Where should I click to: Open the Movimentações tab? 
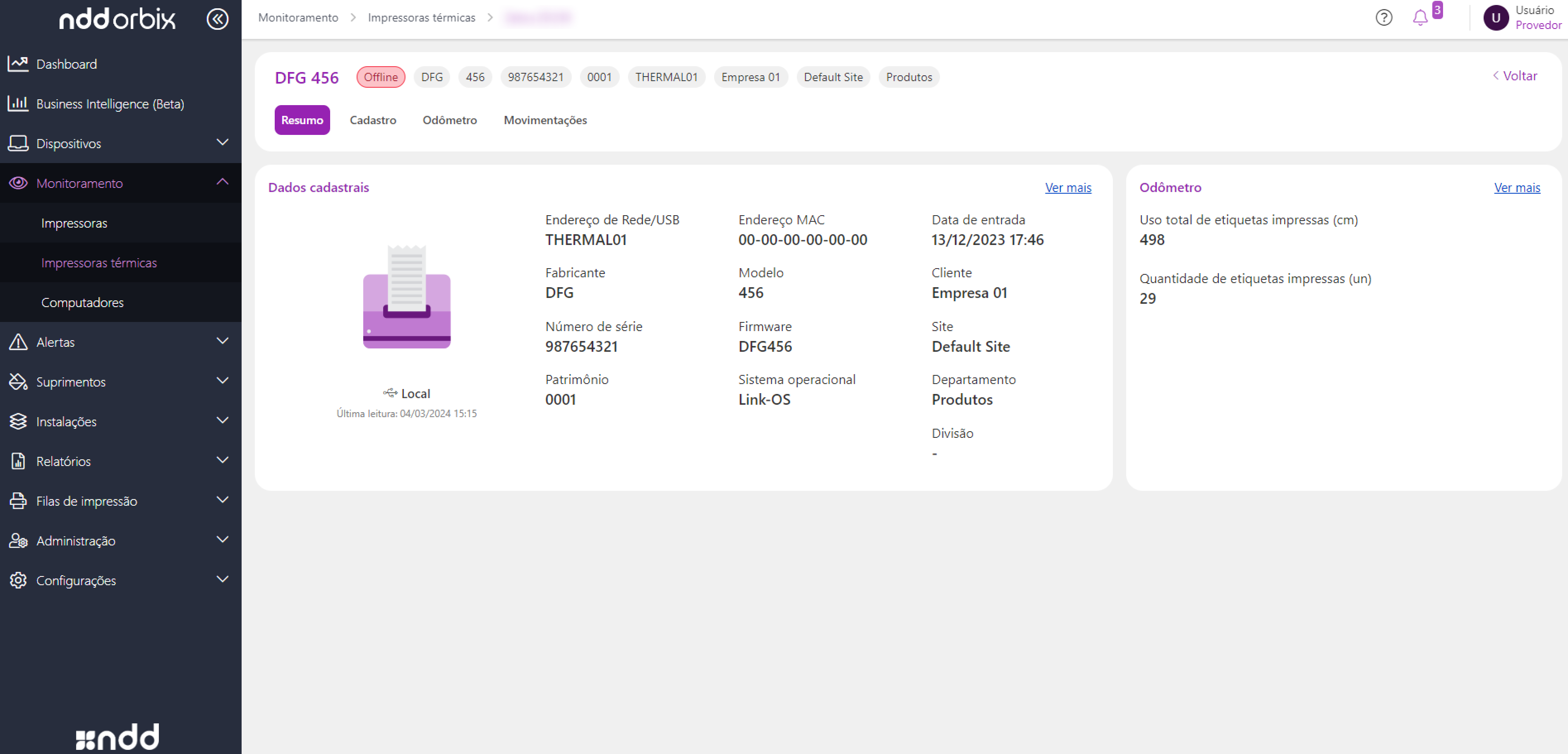pyautogui.click(x=545, y=120)
